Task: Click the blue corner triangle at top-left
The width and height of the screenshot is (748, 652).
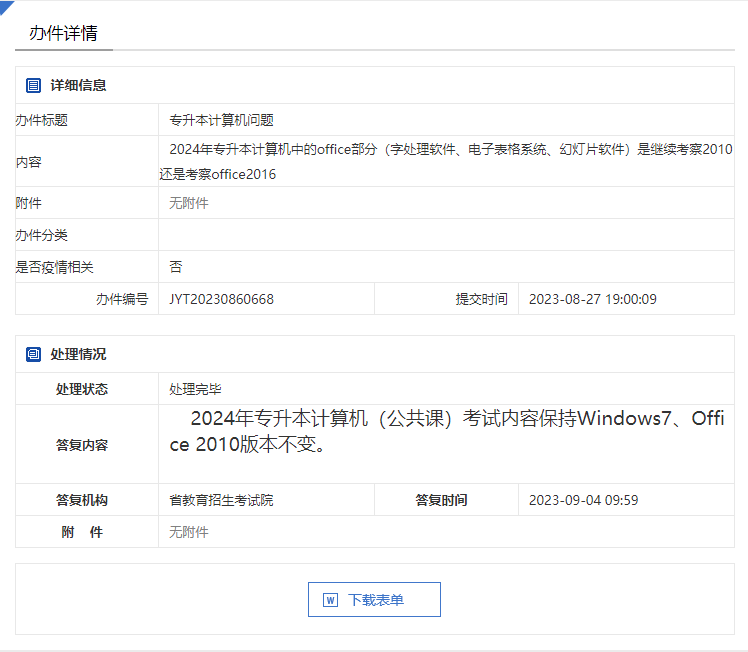Action: pos(6,7)
